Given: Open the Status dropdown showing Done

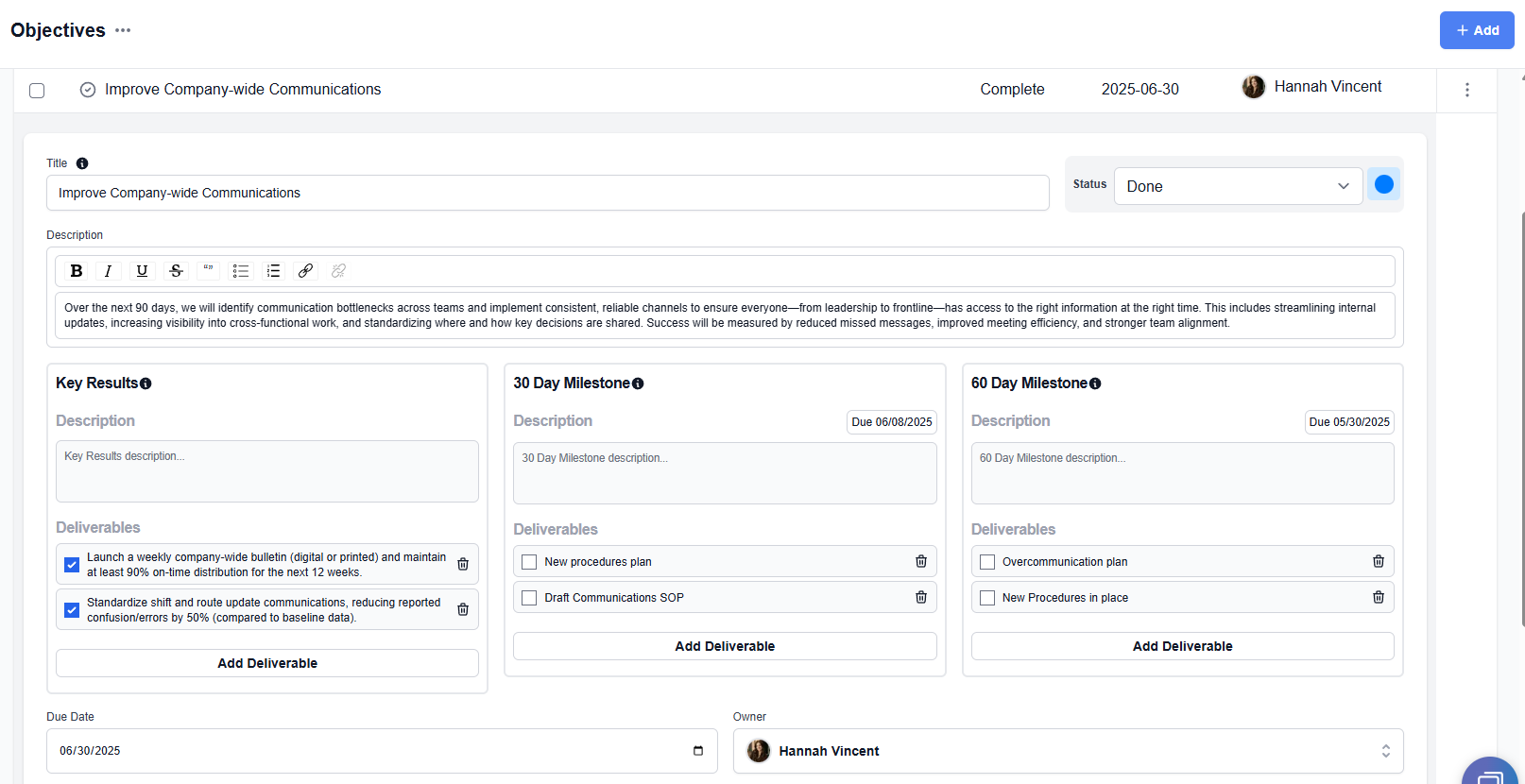Looking at the screenshot, I should 1238,186.
